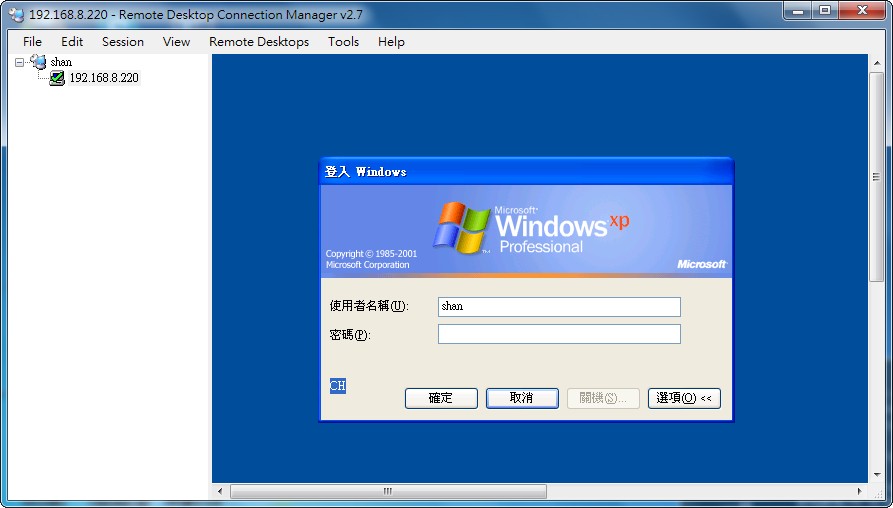The width and height of the screenshot is (893, 508).
Task: Maximize the Remote Desktop Connection Manager window
Action: (825, 10)
